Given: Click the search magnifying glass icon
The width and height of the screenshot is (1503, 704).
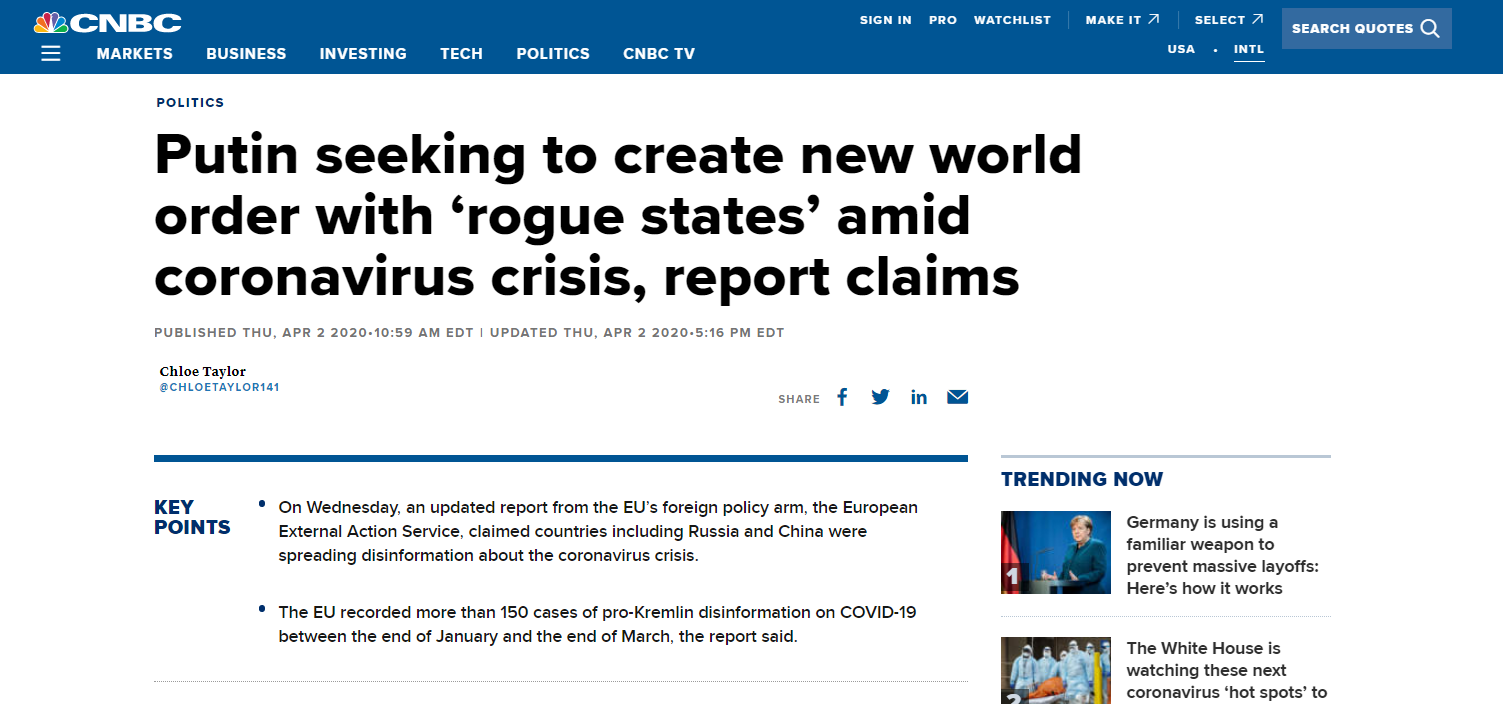Looking at the screenshot, I should pos(1430,28).
